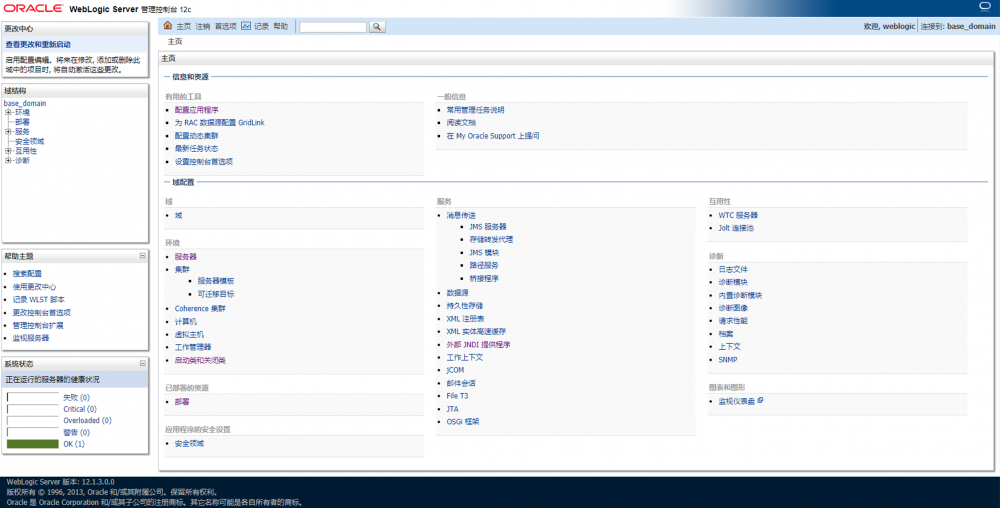Click the Overloaded (0) health status link

pos(87,421)
